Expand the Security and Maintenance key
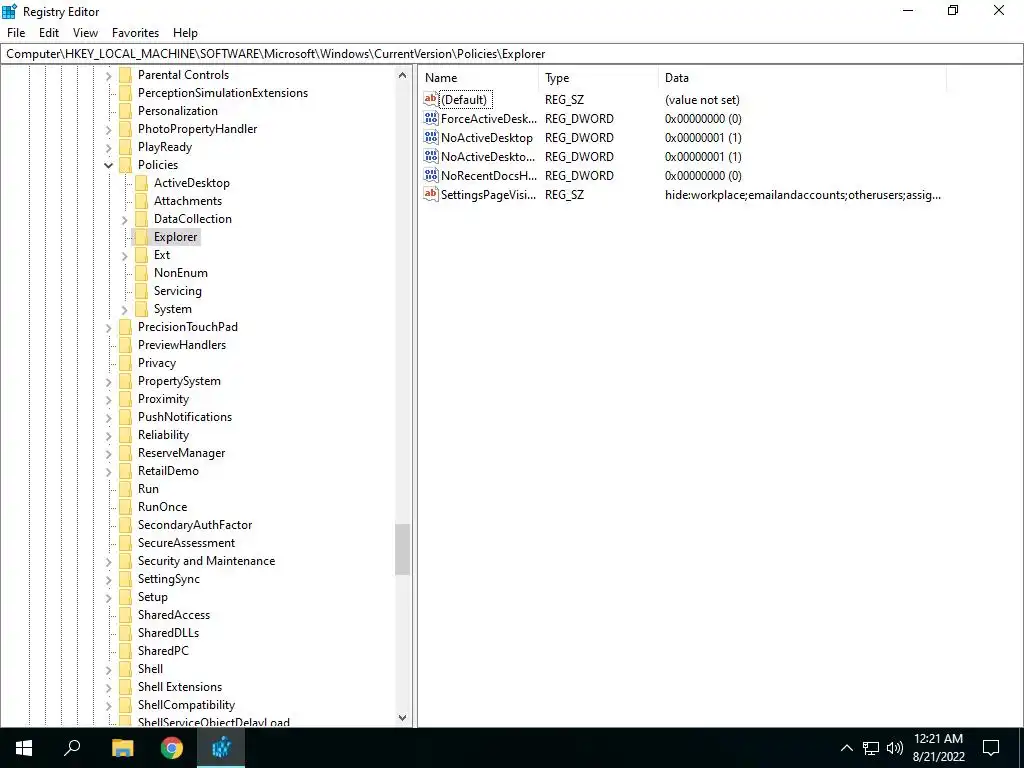1024x768 pixels. (108, 561)
